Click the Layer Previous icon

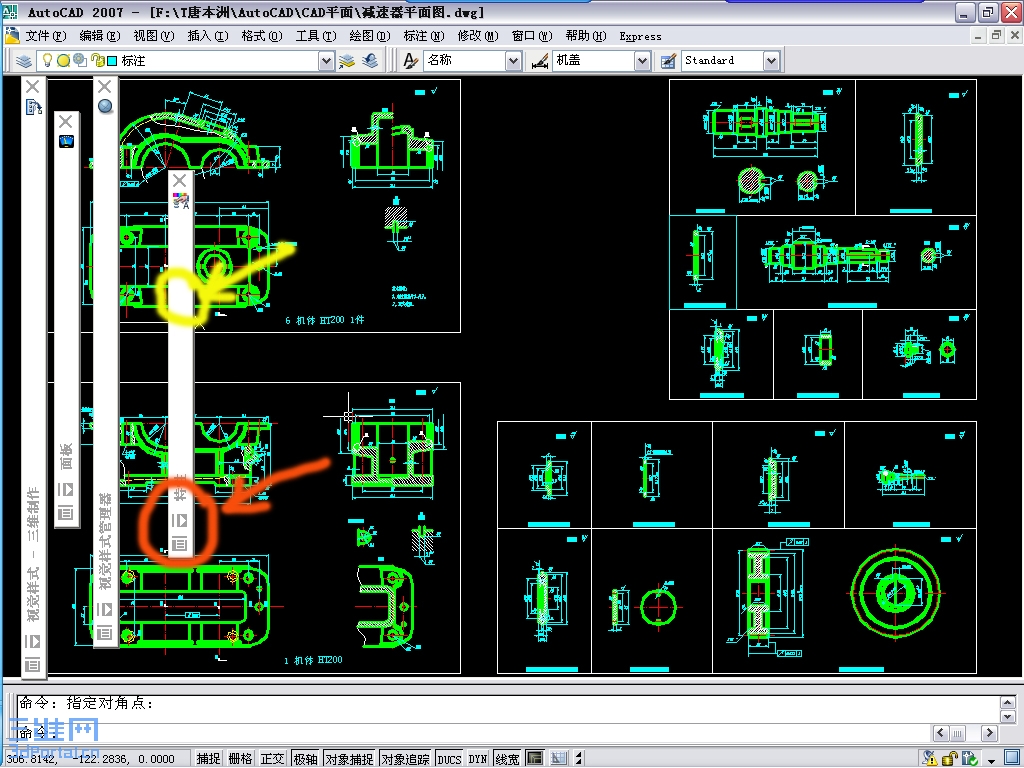(x=370, y=61)
